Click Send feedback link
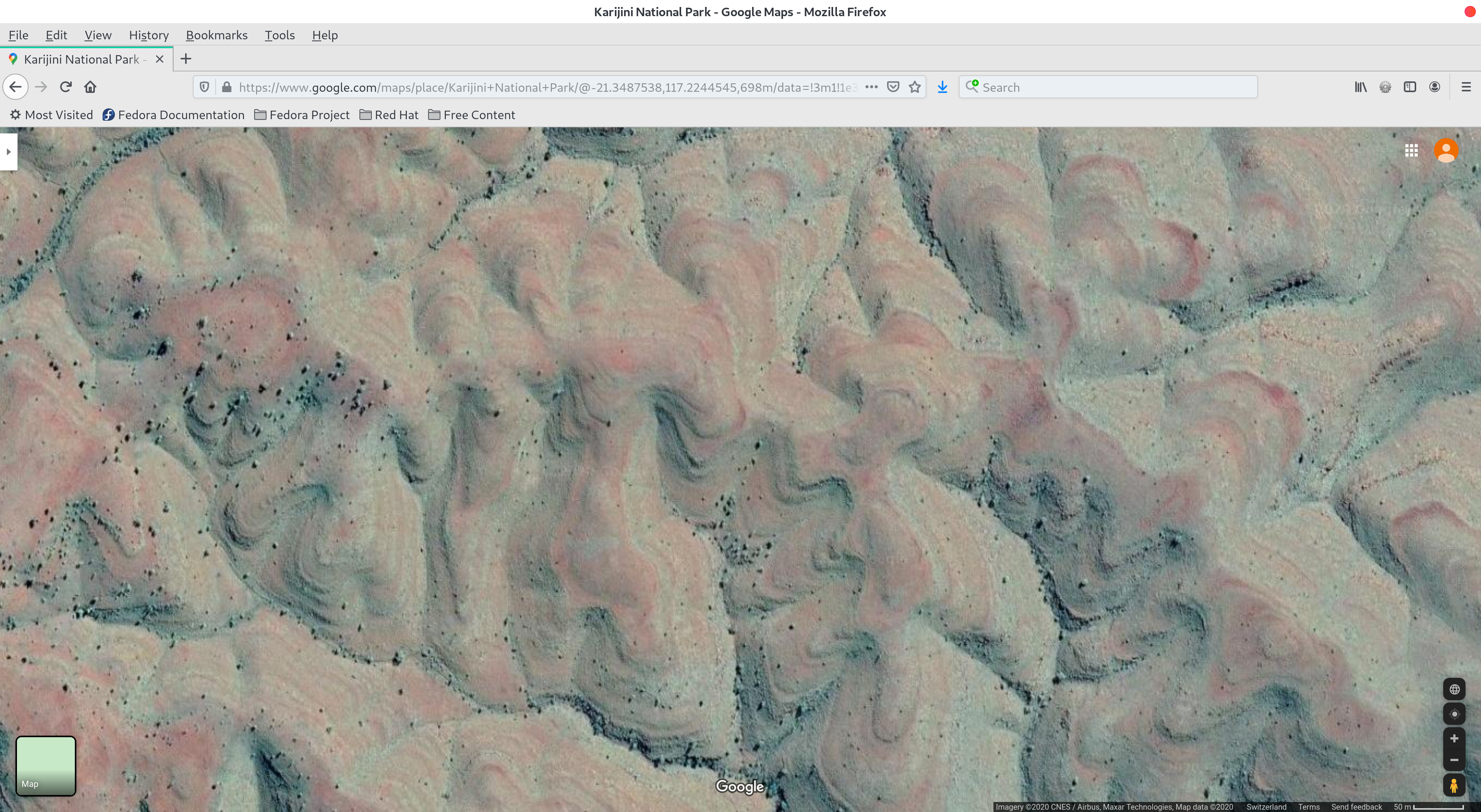Screen dimensions: 1481x812 [x=1356, y=807]
